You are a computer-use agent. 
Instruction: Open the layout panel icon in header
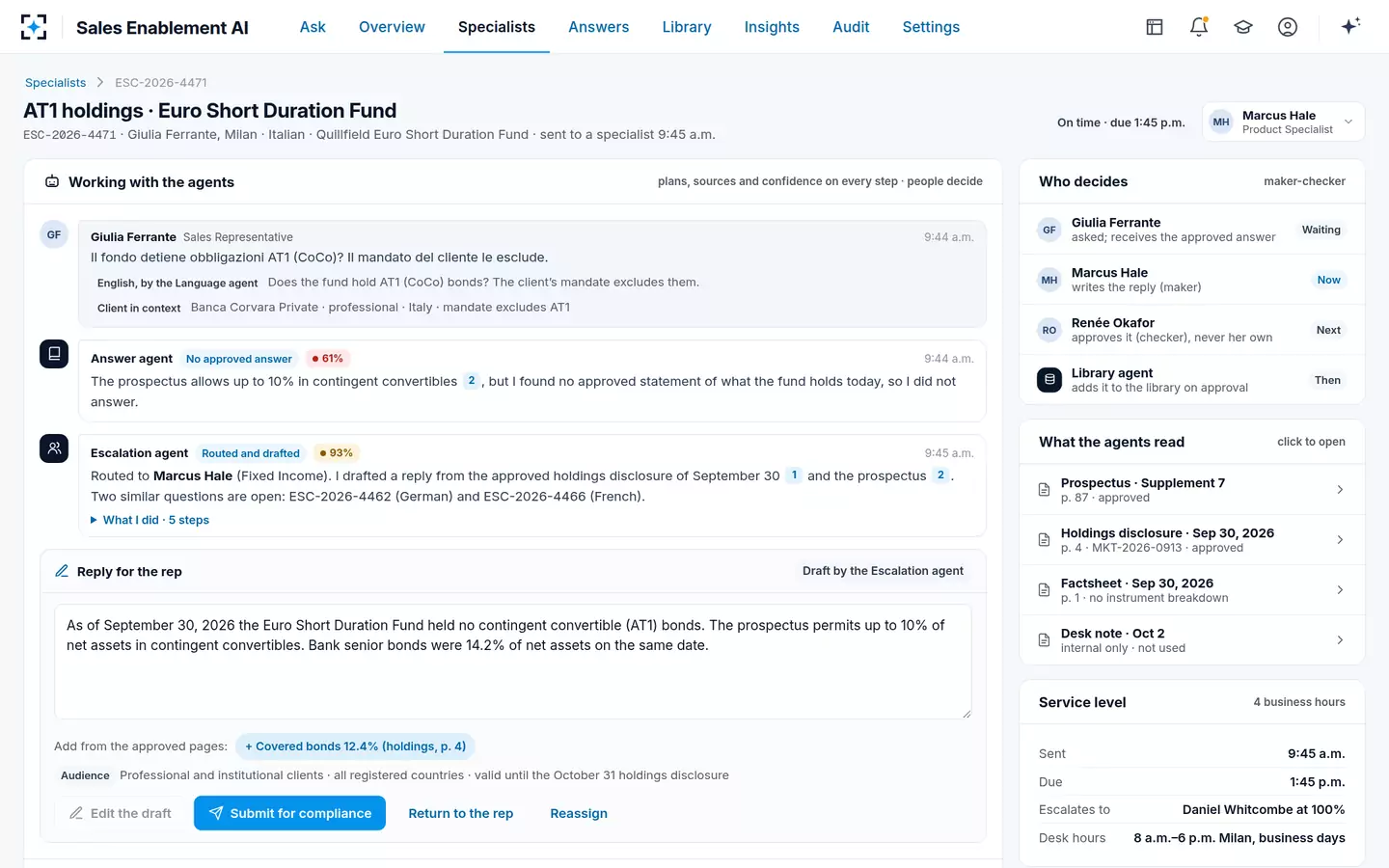pos(1155,27)
